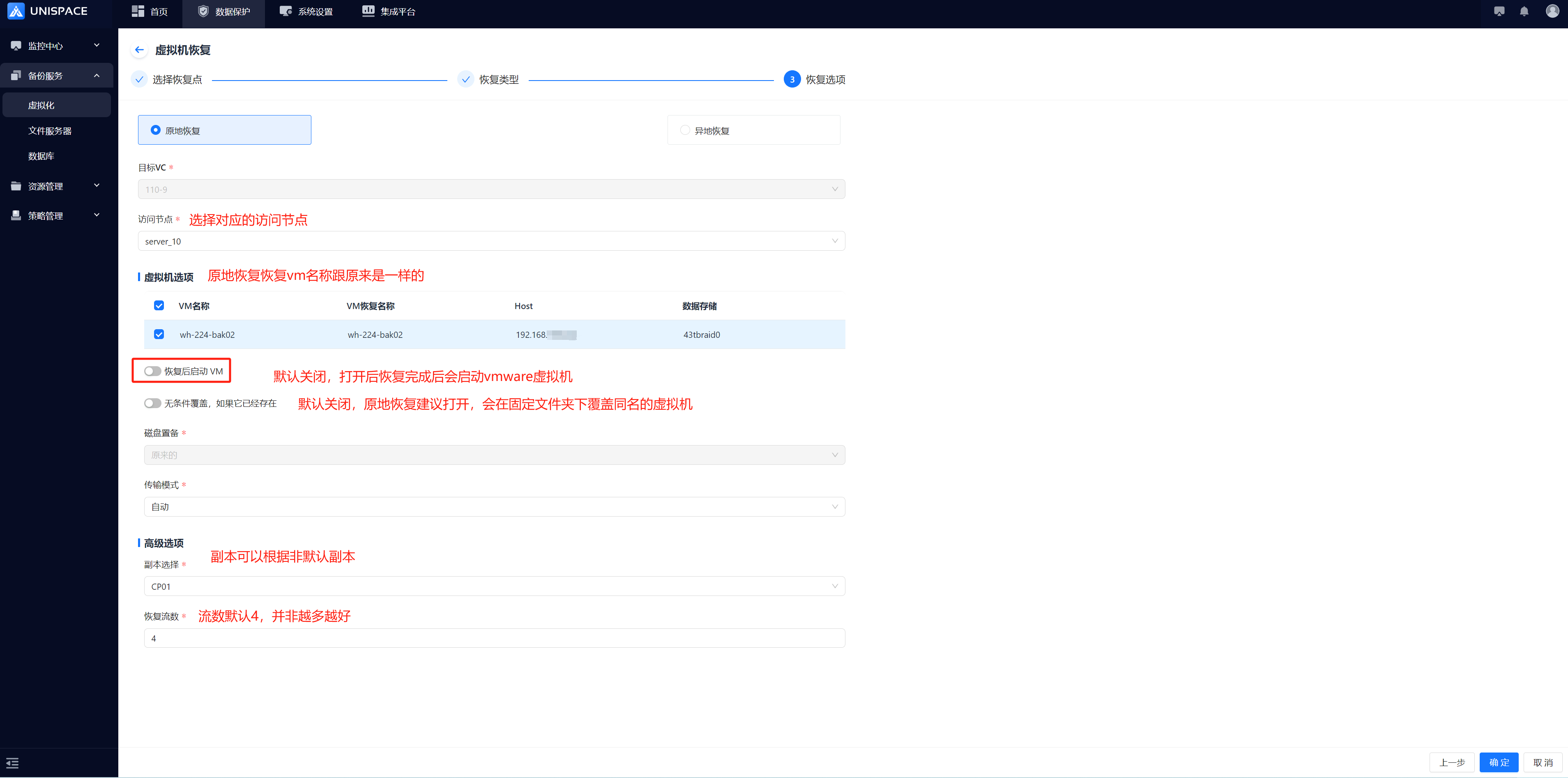Uncheck the wh-224-bak02 row checkbox
This screenshot has height=778, width=1568.
[x=159, y=334]
